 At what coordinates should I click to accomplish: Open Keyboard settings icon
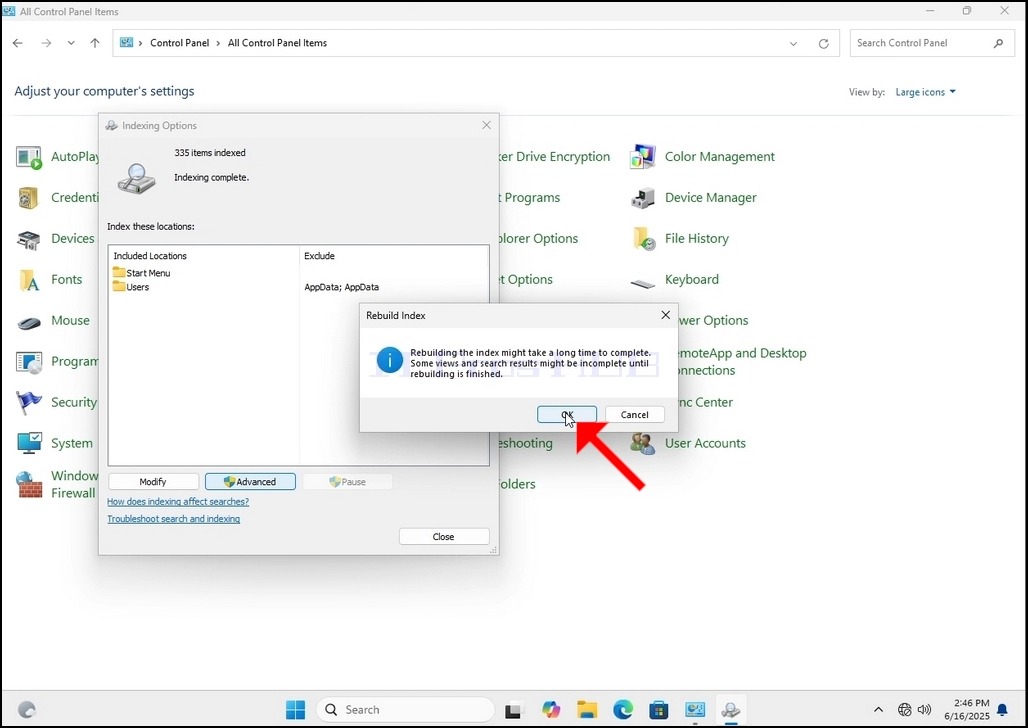pyautogui.click(x=642, y=283)
